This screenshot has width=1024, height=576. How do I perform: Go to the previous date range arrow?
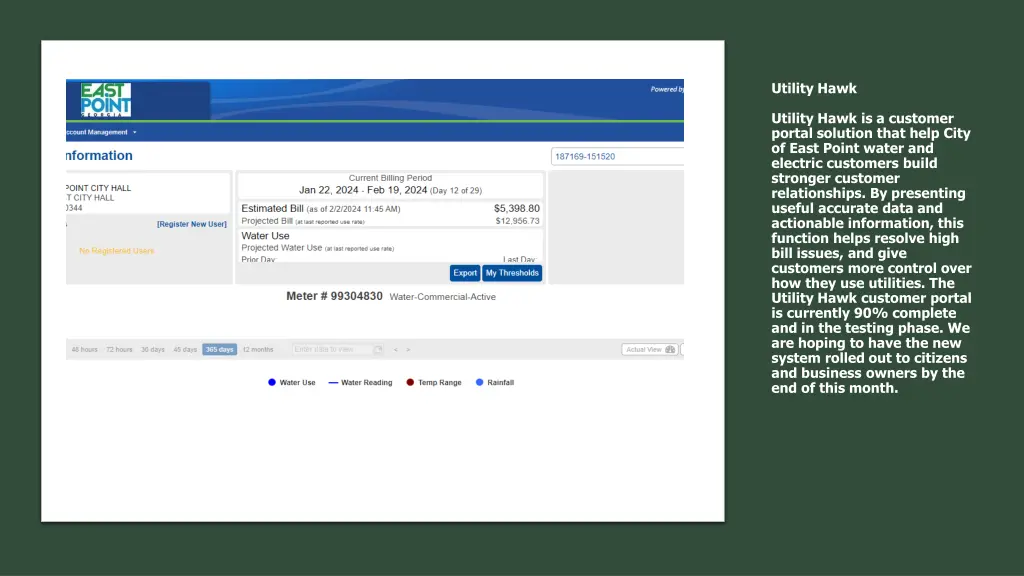click(x=396, y=350)
